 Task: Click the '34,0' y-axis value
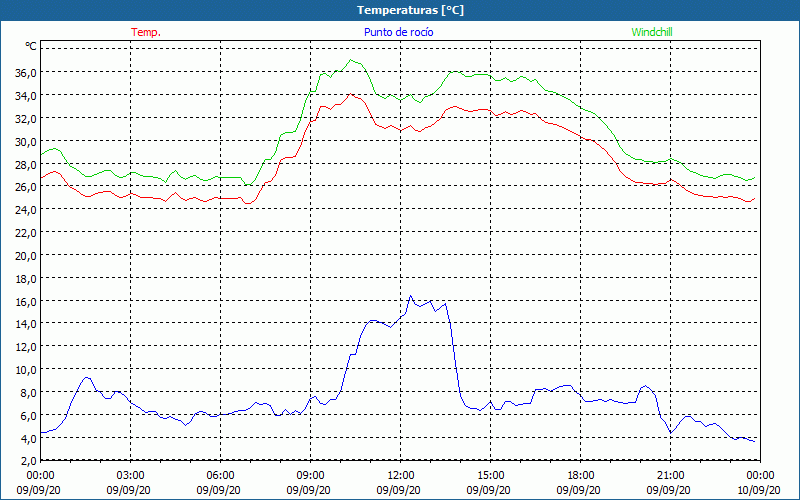[26, 96]
